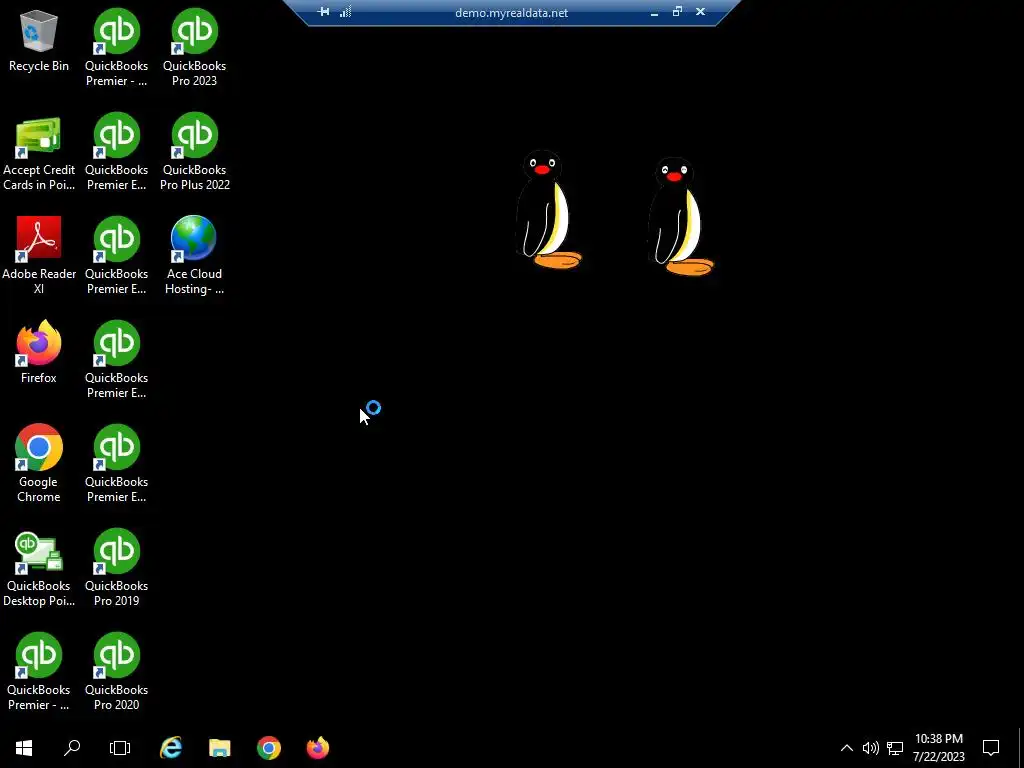The width and height of the screenshot is (1024, 768).
Task: Open the Adobe Reader XI desktop shortcut
Action: coord(39,255)
